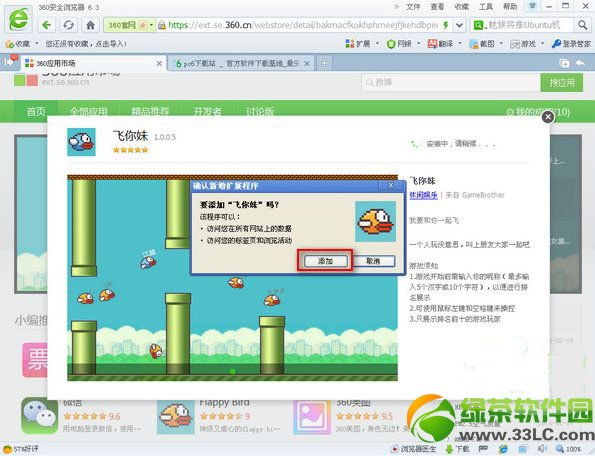Image resolution: width=595 pixels, height=456 pixels.
Task: Open a new tab with plus button
Action: pyautogui.click(x=324, y=63)
